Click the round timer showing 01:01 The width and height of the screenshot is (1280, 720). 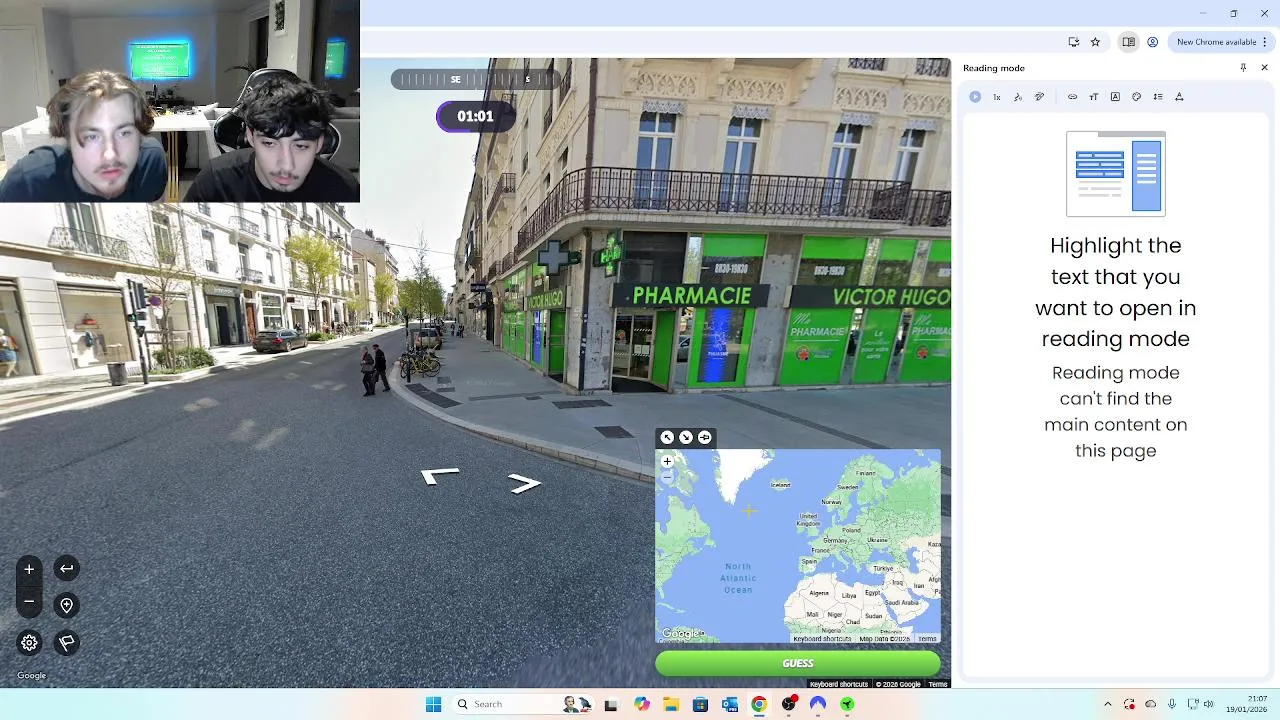click(475, 116)
